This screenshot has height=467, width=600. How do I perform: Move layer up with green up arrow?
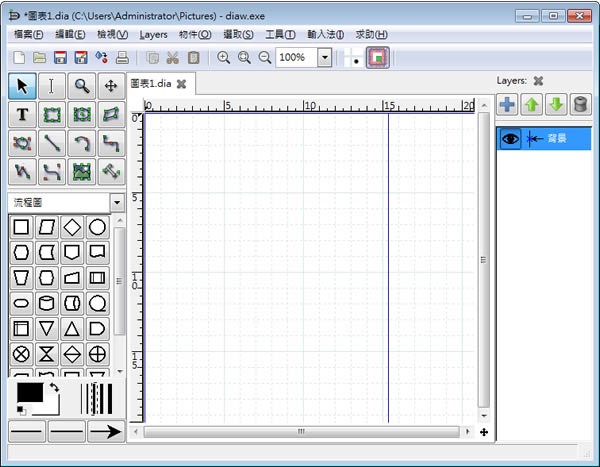[532, 105]
